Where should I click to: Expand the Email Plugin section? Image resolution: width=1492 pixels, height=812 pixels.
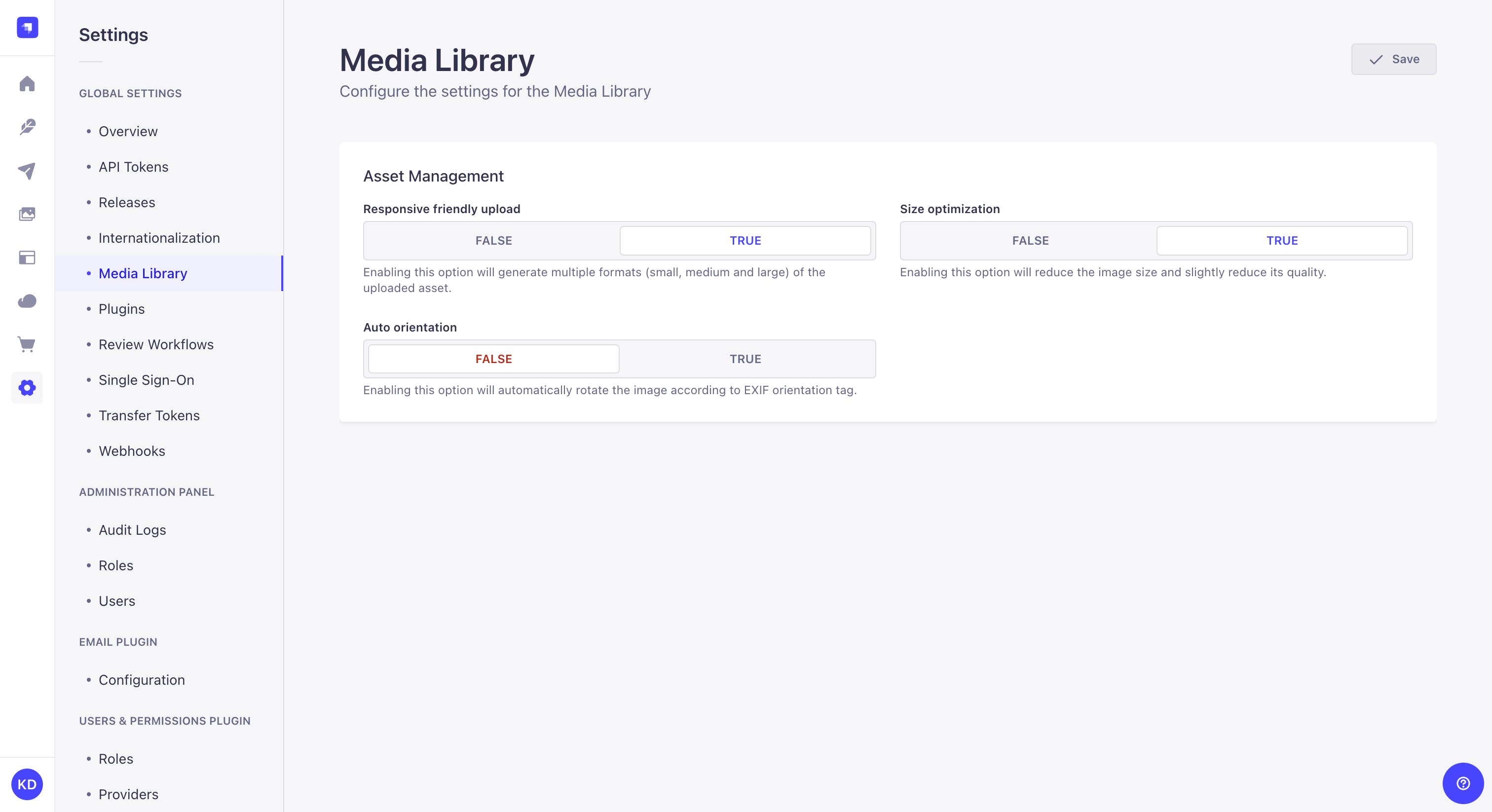click(118, 642)
